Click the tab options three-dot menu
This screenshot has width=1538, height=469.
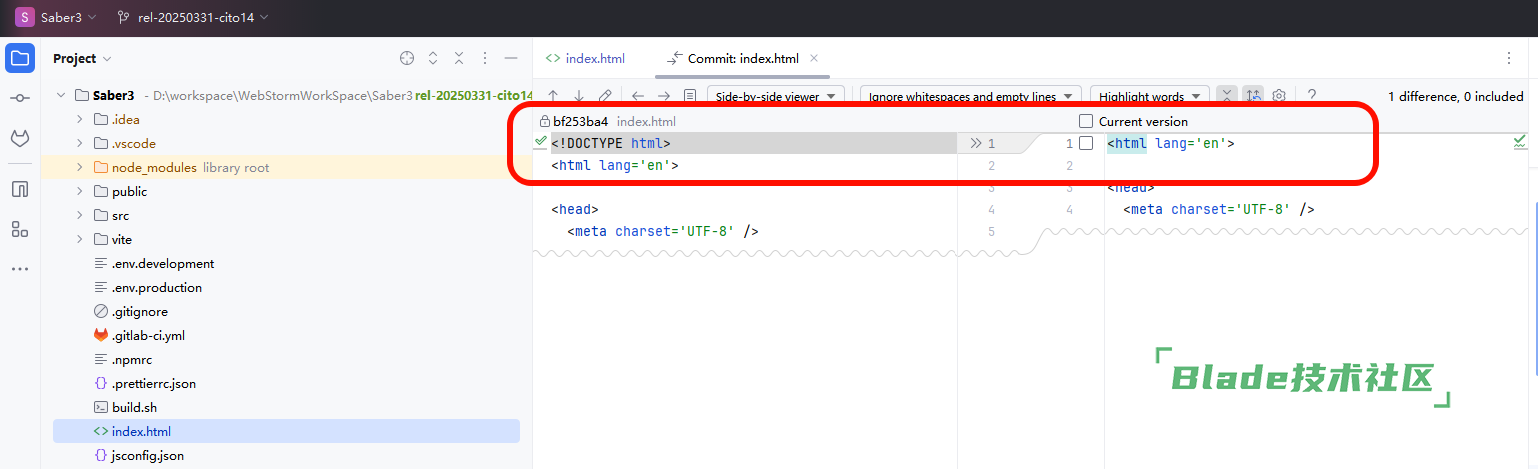tap(1509, 58)
